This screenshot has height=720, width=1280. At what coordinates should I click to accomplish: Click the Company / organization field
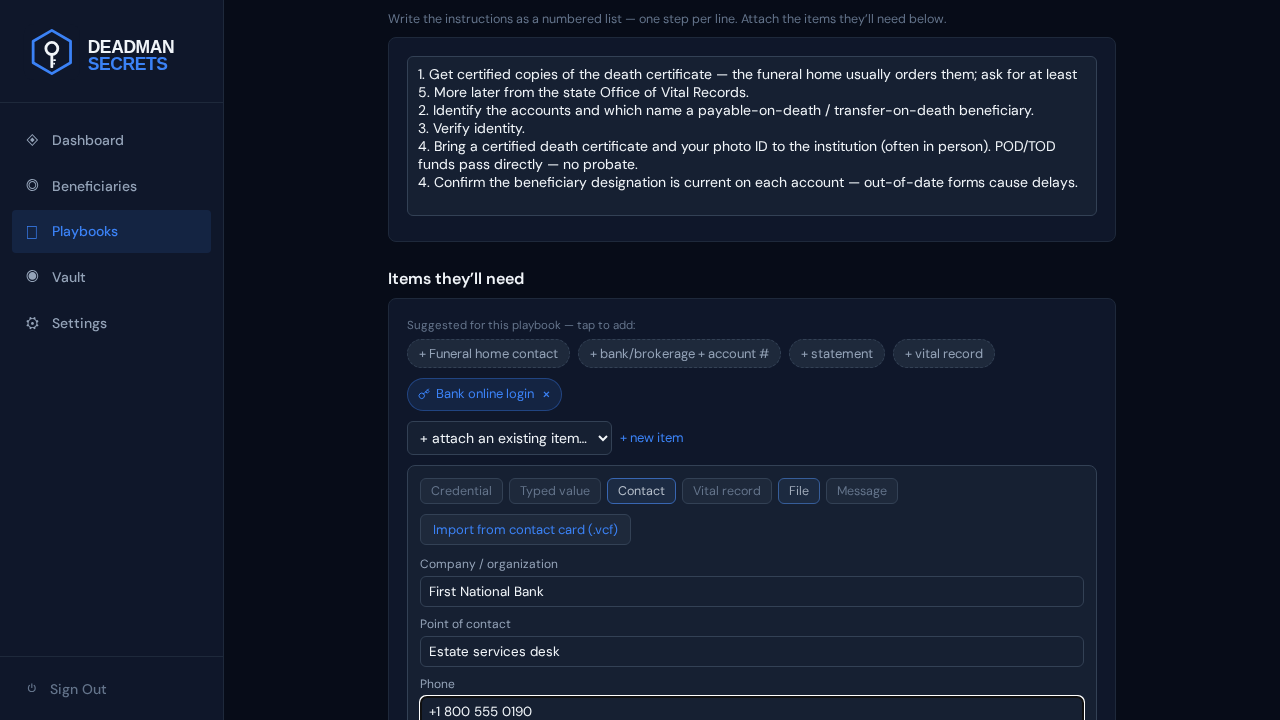click(x=752, y=591)
